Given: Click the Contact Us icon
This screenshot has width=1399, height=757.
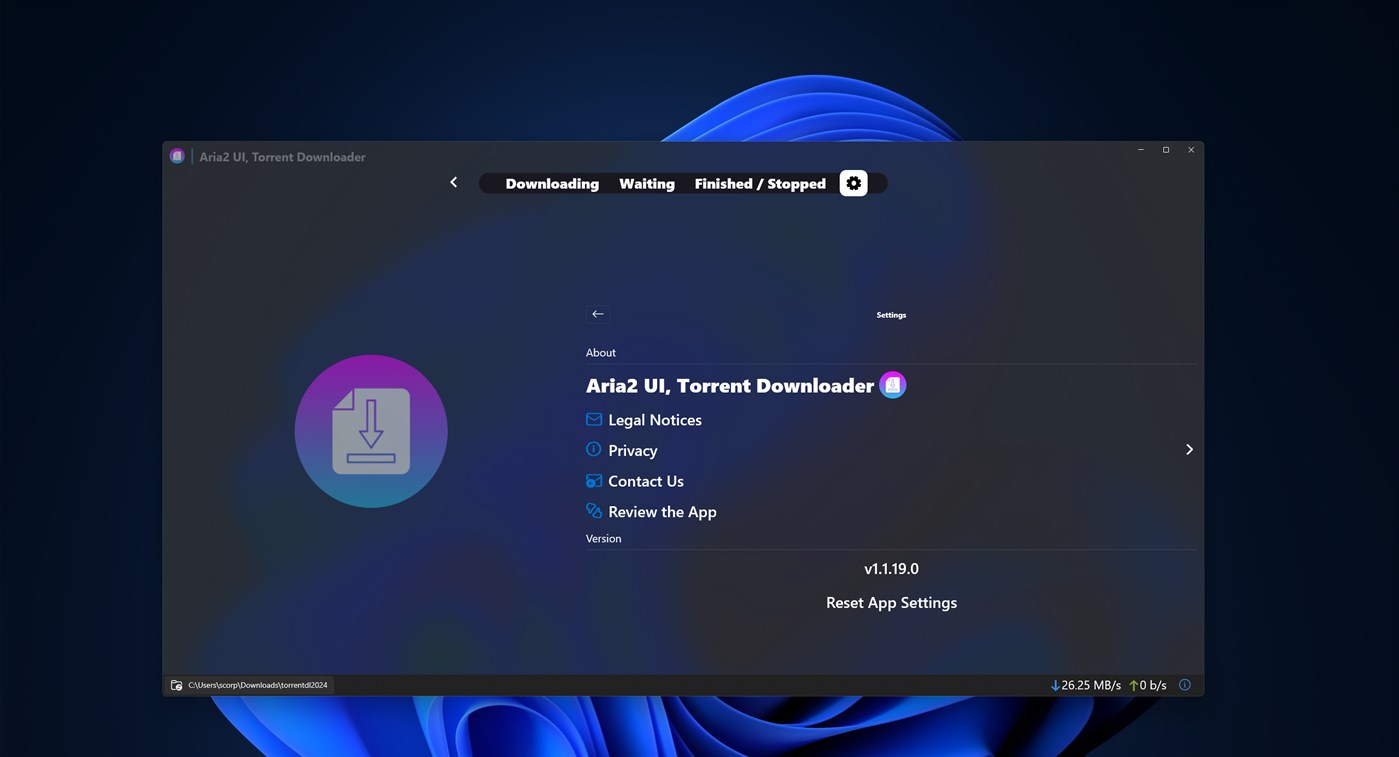Looking at the screenshot, I should click(593, 481).
